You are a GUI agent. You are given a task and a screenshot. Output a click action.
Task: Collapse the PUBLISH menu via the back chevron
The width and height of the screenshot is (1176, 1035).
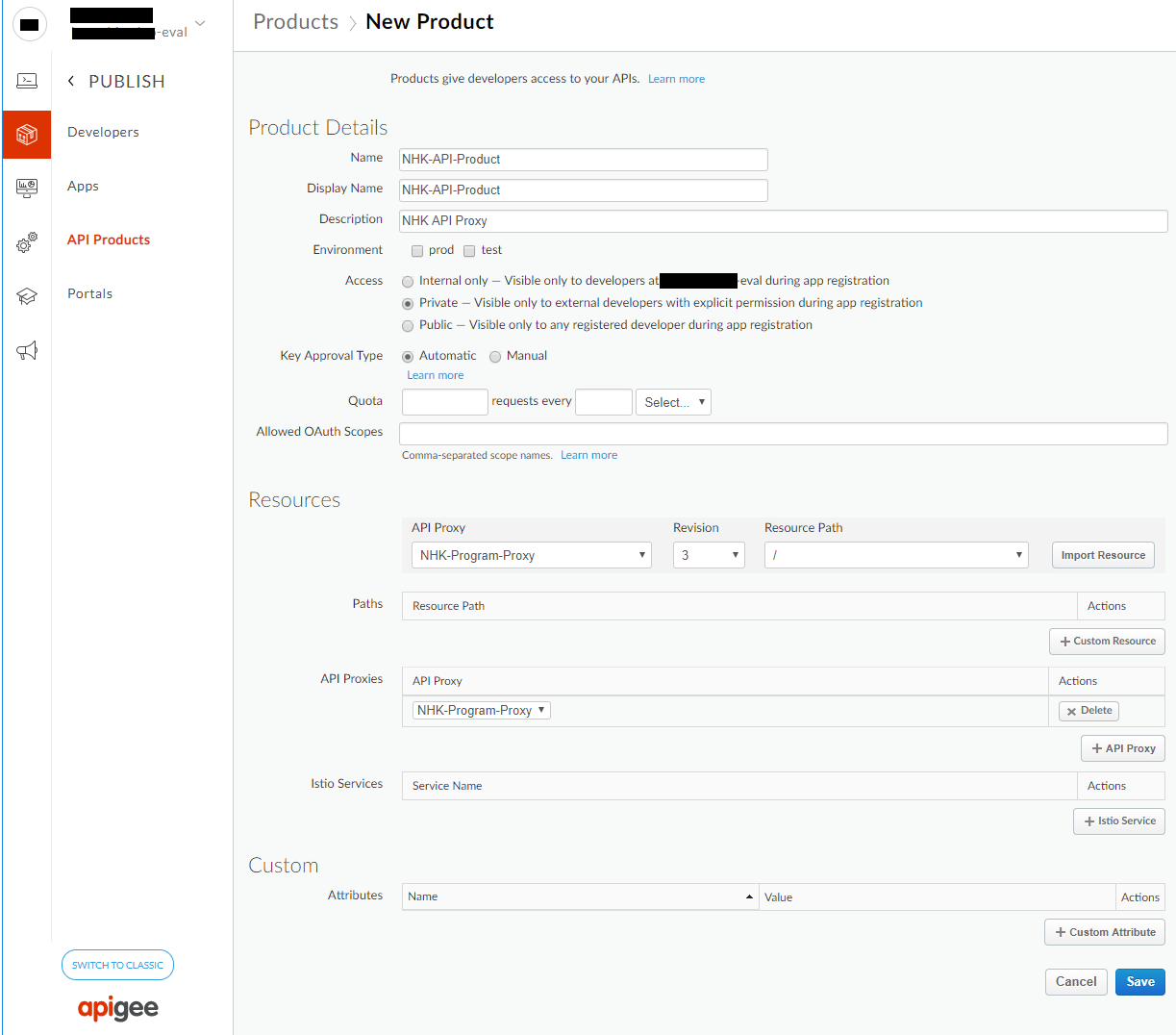(x=70, y=81)
